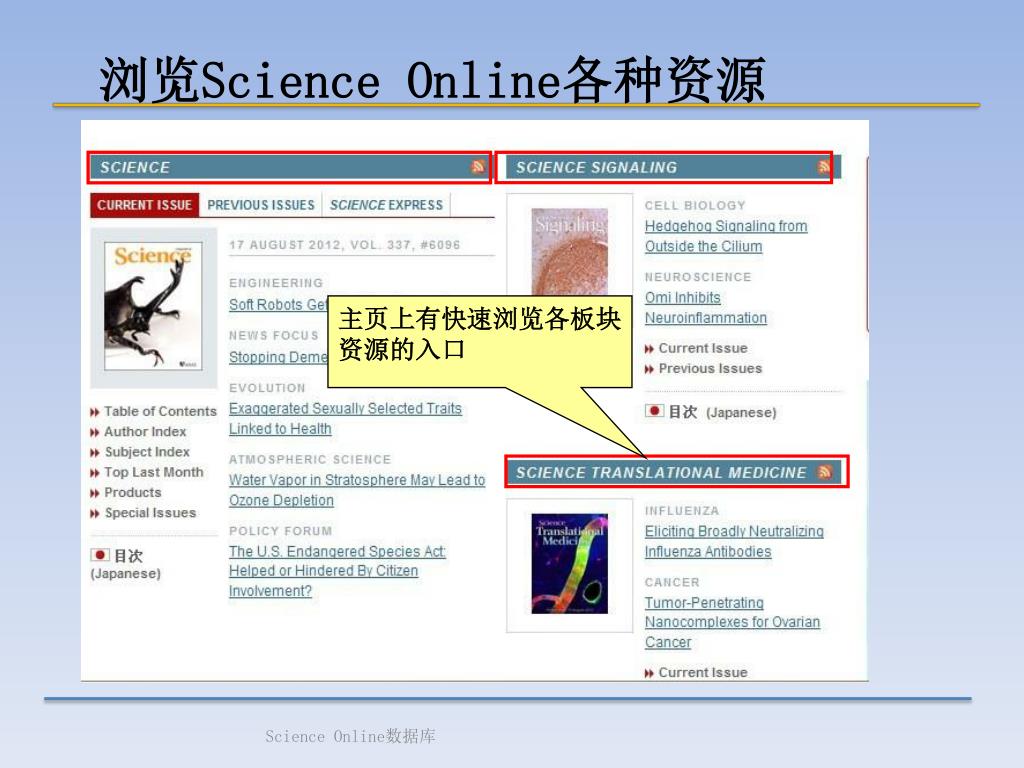This screenshot has width=1024, height=768.
Task: Click the ENGINEERING category label
Action: click(x=276, y=283)
